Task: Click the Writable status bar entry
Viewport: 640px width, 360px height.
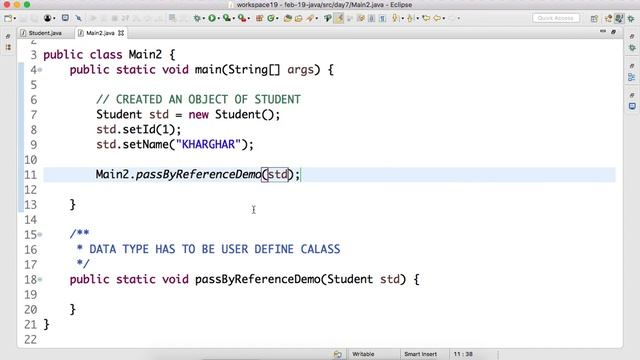Action: point(363,354)
